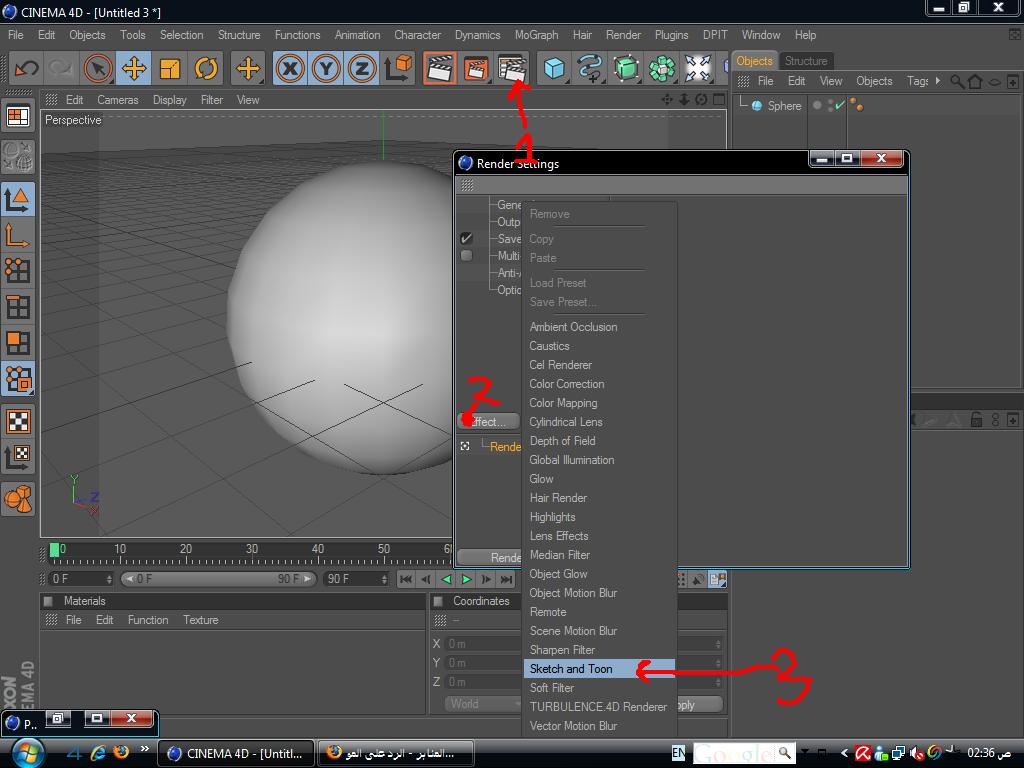Switch to Edges mode in left palette
This screenshot has height=768, width=1024.
18,306
